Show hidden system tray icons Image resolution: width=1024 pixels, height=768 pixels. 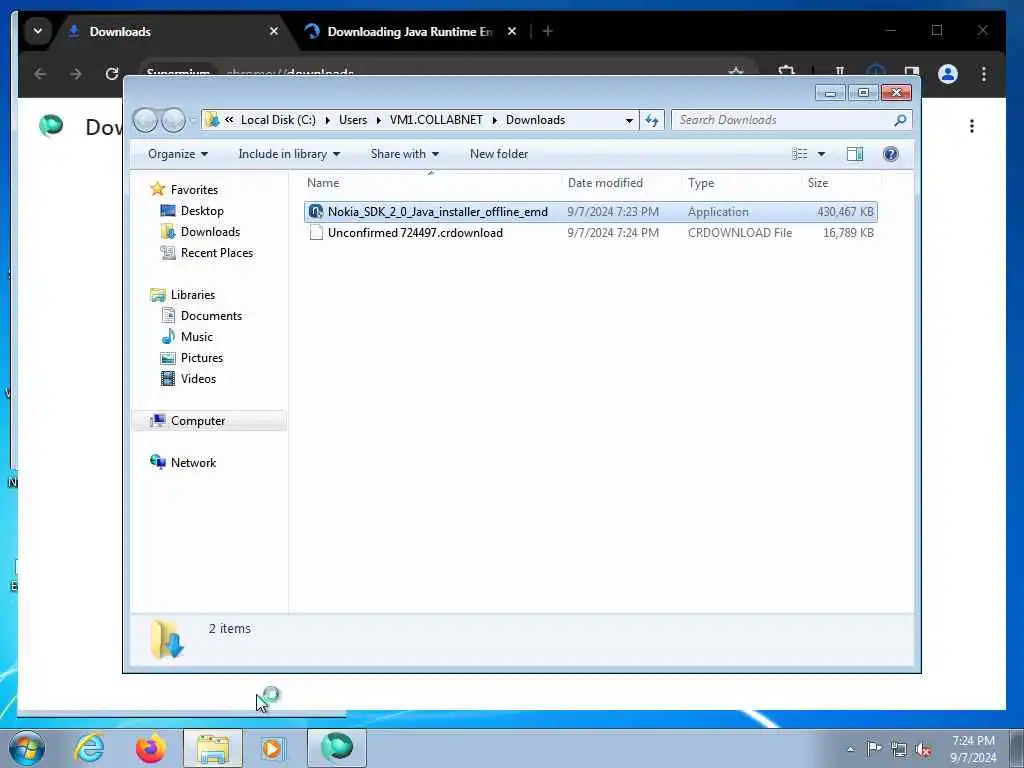850,750
